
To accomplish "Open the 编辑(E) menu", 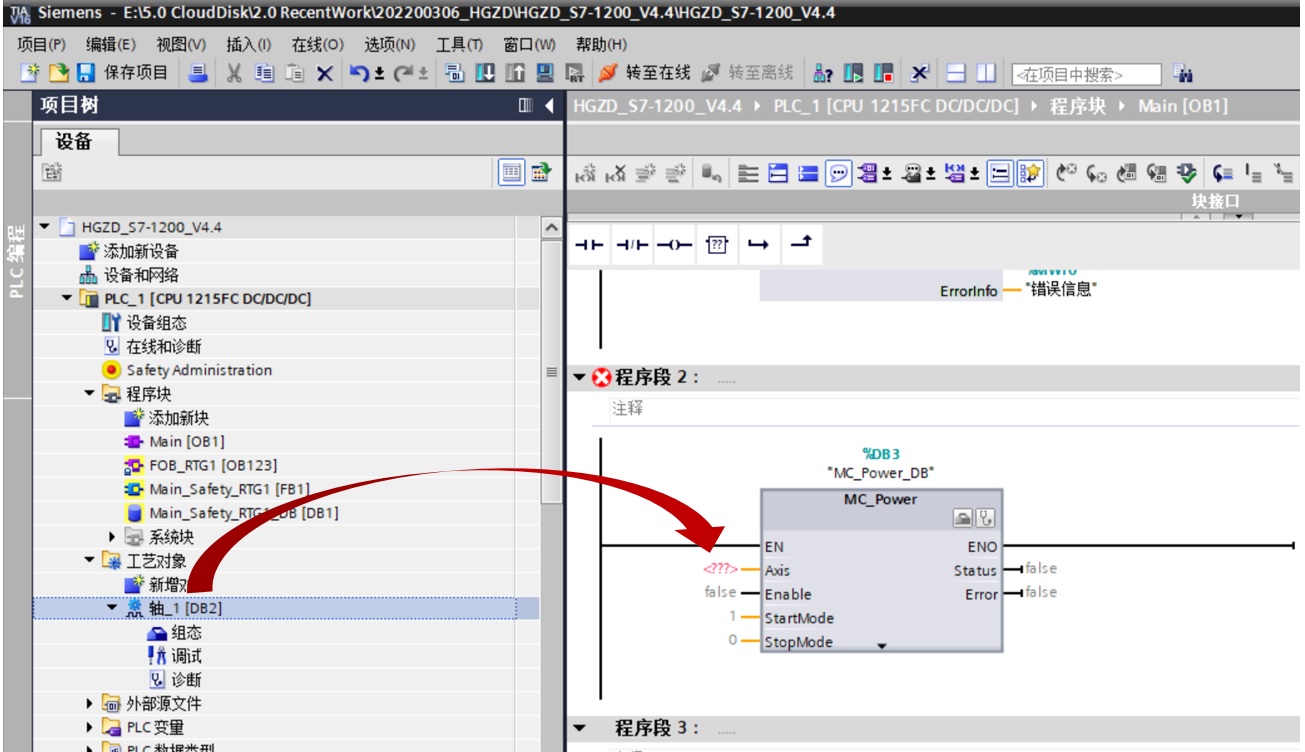I will point(111,44).
